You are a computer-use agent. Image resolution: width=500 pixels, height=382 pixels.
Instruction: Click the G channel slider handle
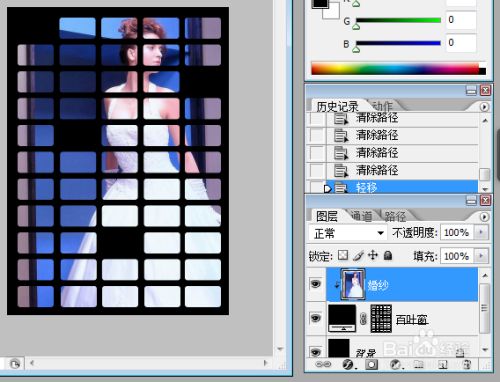[356, 26]
